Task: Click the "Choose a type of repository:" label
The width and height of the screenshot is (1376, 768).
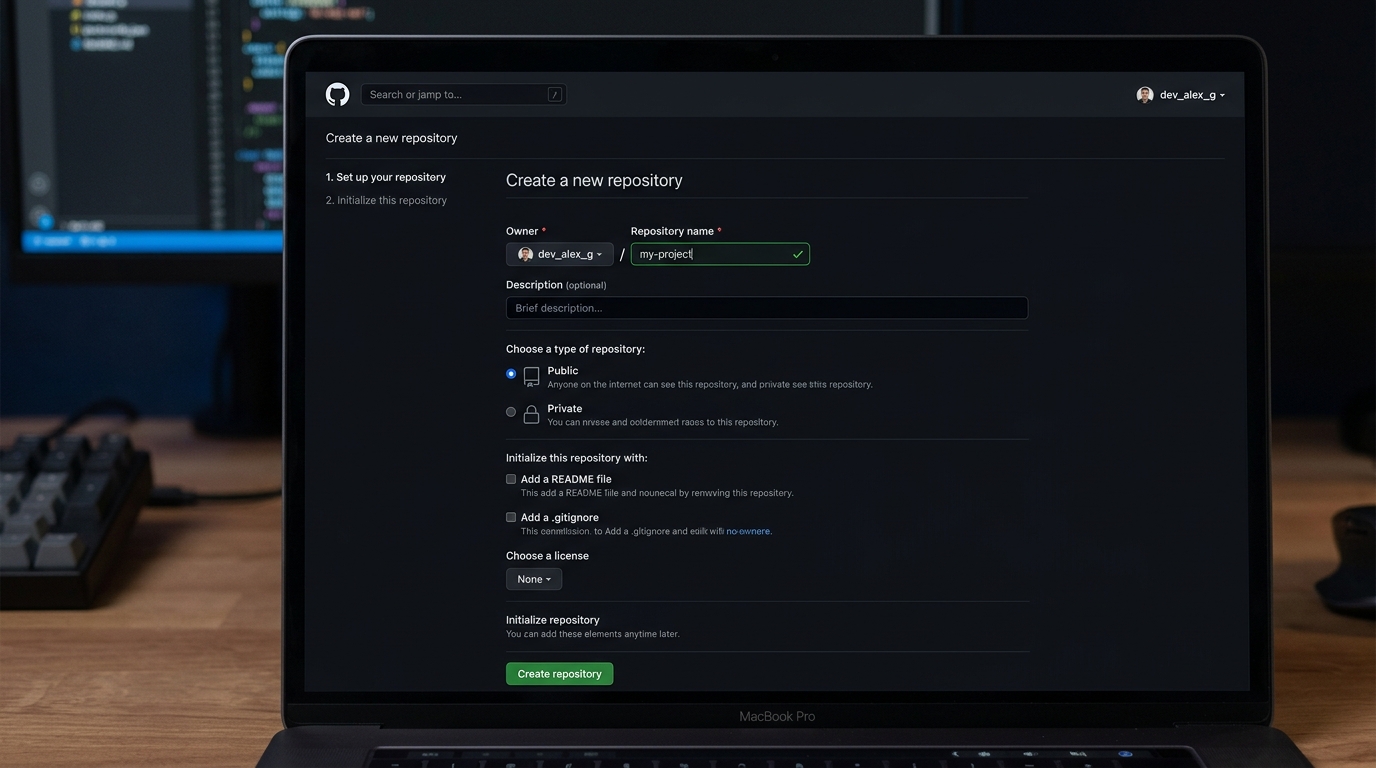Action: coord(575,349)
